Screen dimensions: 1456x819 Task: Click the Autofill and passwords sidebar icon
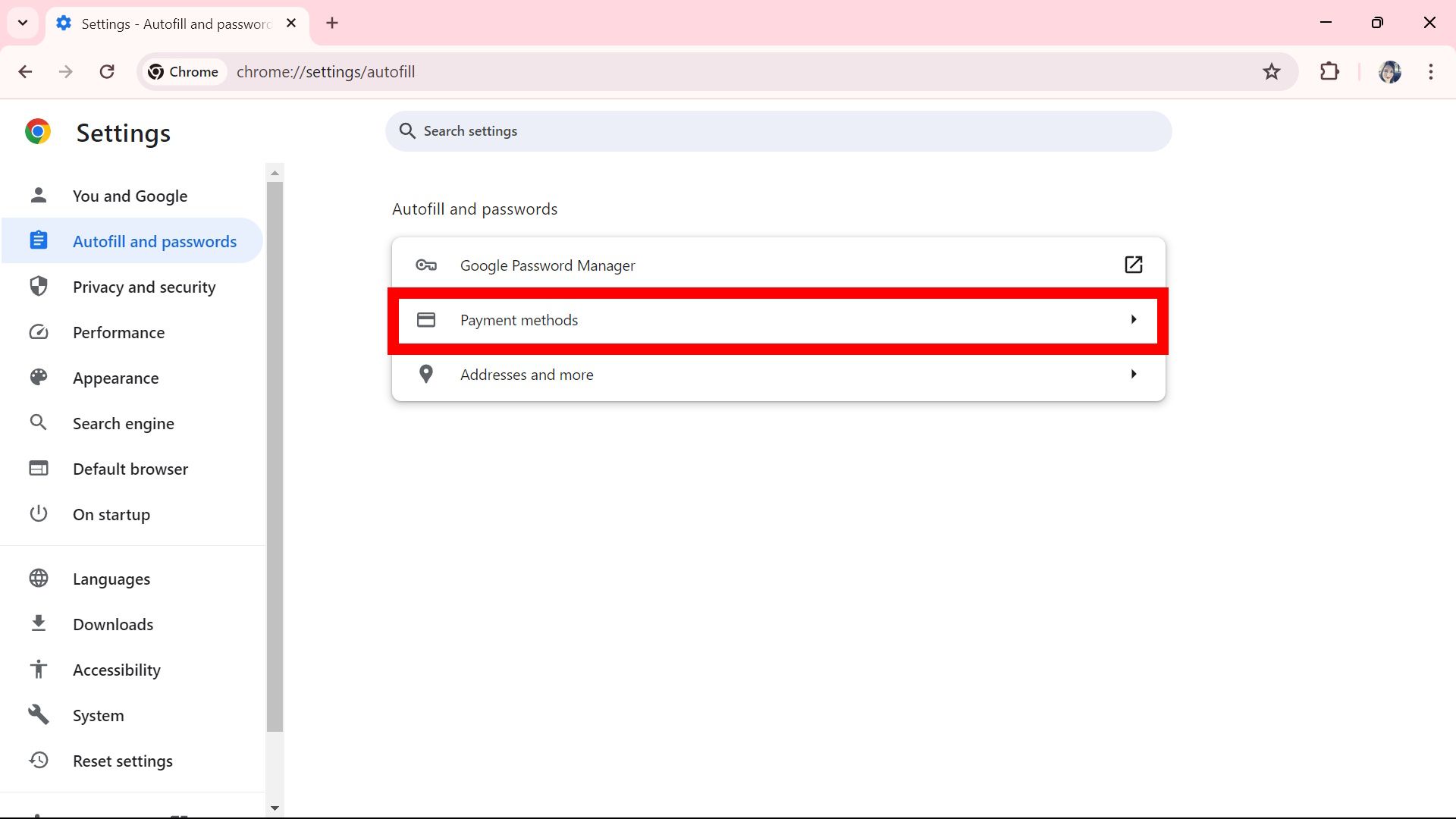(37, 241)
